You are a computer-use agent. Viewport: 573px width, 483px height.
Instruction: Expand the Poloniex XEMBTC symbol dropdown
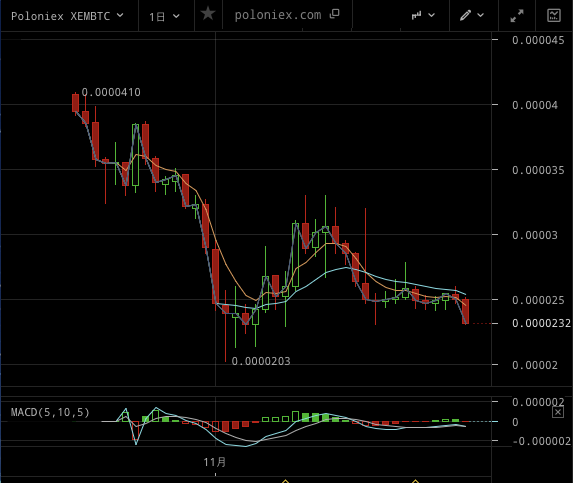pyautogui.click(x=120, y=15)
